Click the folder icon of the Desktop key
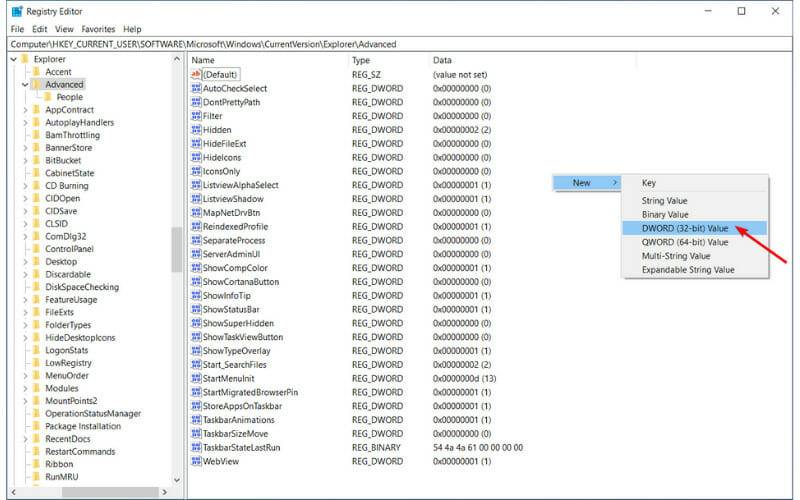Viewport: 800px width, 500px height. click(x=37, y=261)
